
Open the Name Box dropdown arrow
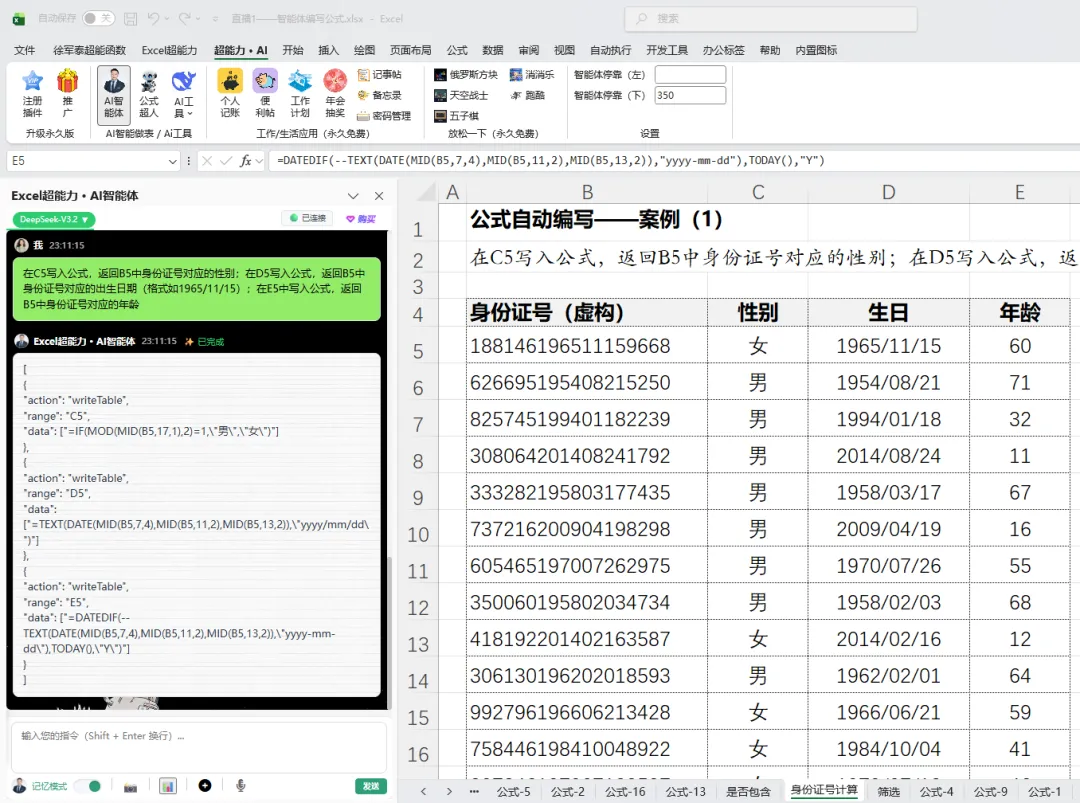point(173,161)
